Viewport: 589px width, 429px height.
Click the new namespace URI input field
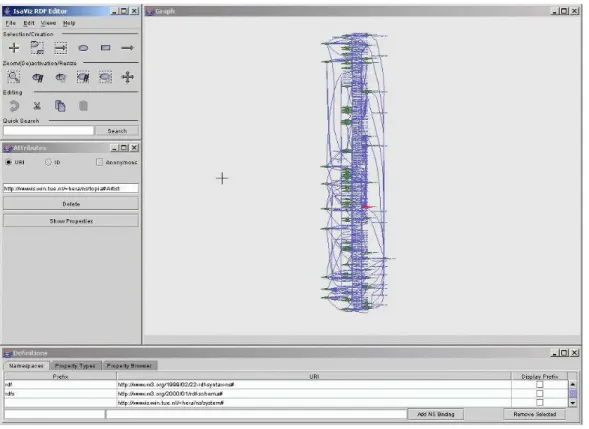[257, 414]
